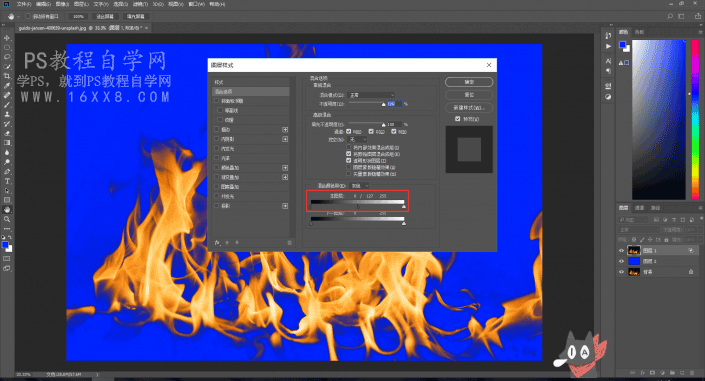
Task: Select the Eraser tool
Action: (7, 134)
